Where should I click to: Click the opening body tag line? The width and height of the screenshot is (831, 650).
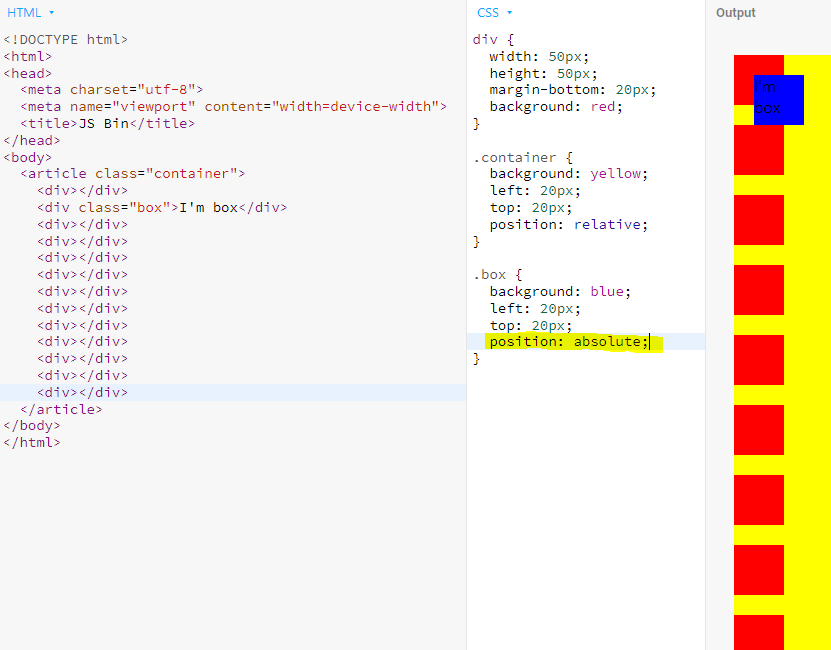(x=28, y=157)
